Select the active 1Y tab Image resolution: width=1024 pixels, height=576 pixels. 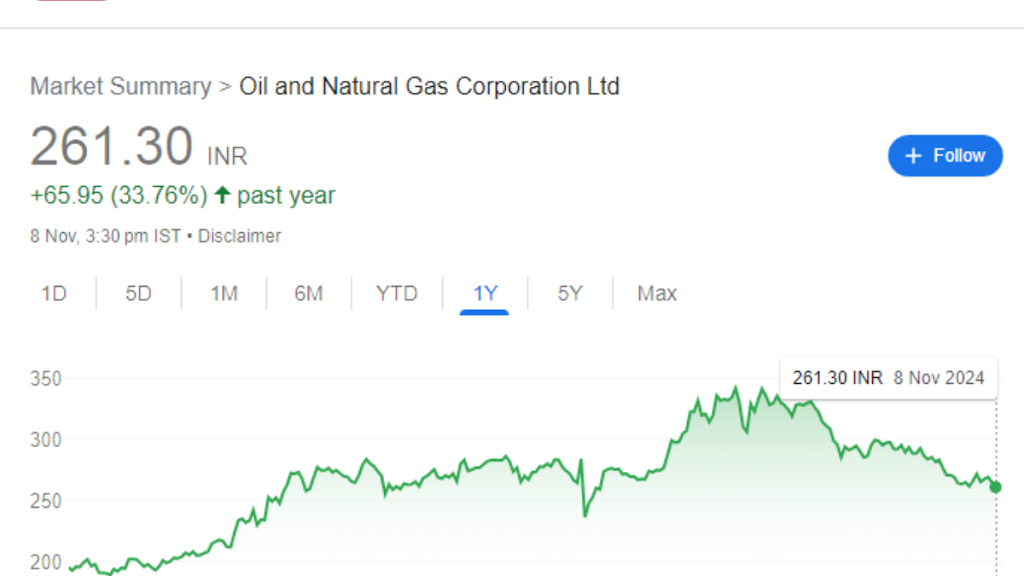(x=485, y=294)
